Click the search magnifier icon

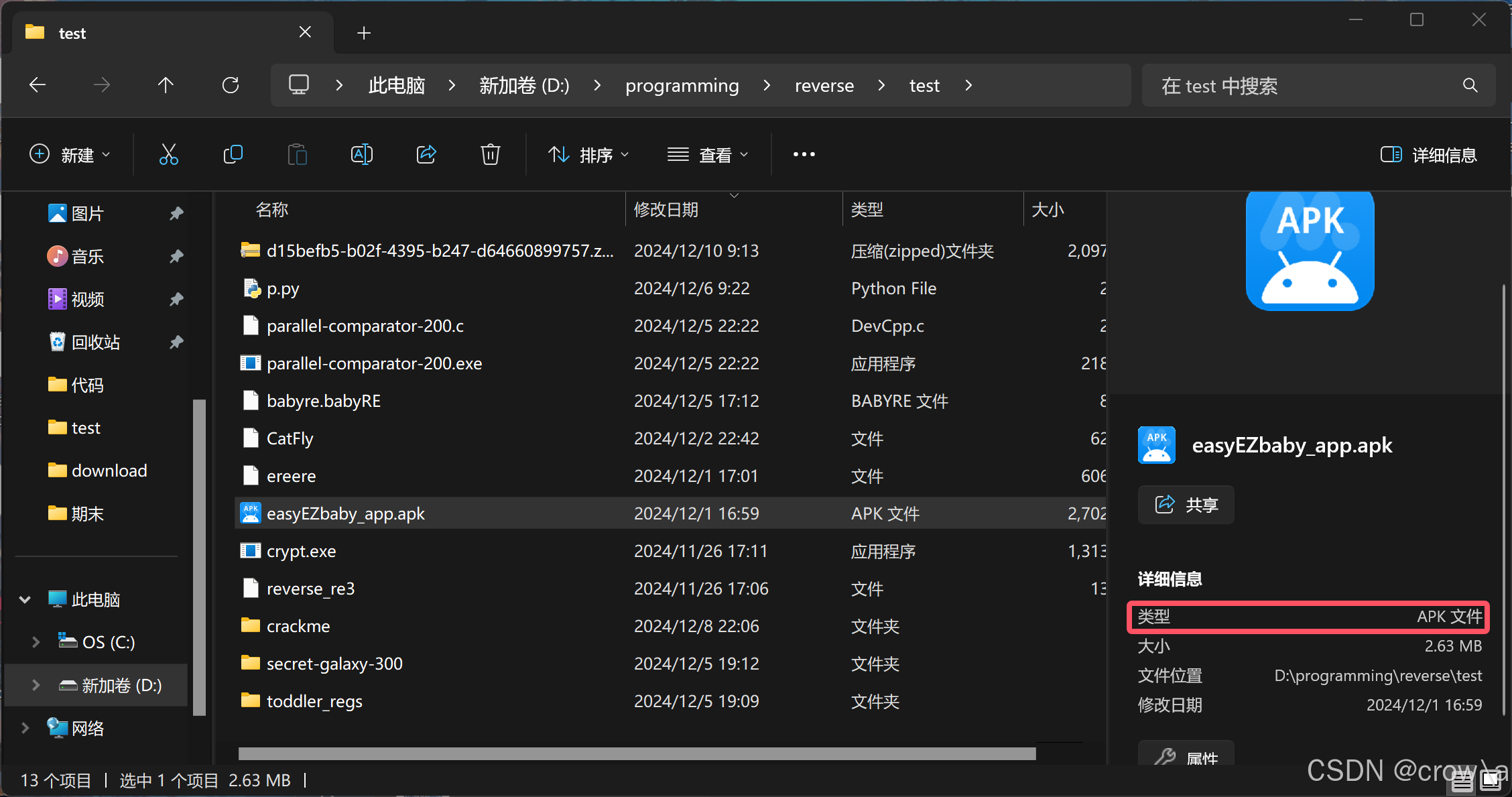point(1470,85)
